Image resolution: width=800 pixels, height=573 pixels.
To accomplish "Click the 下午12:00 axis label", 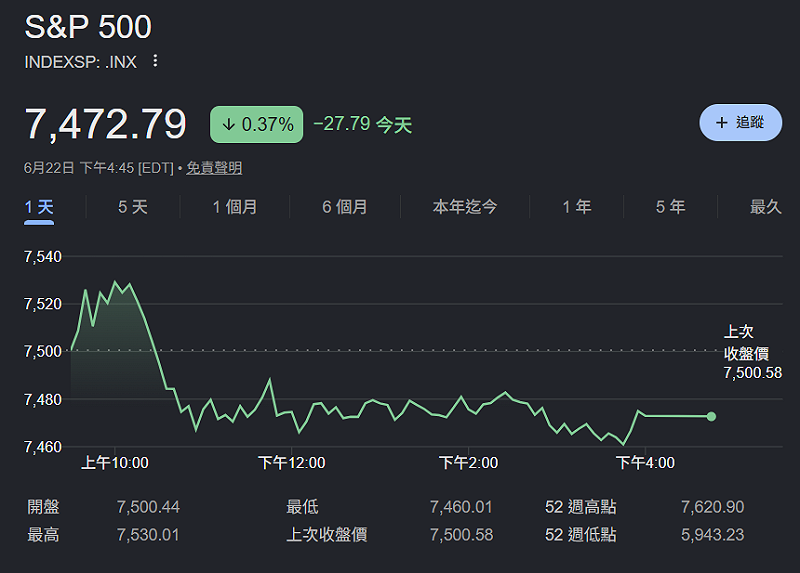I will [x=292, y=463].
